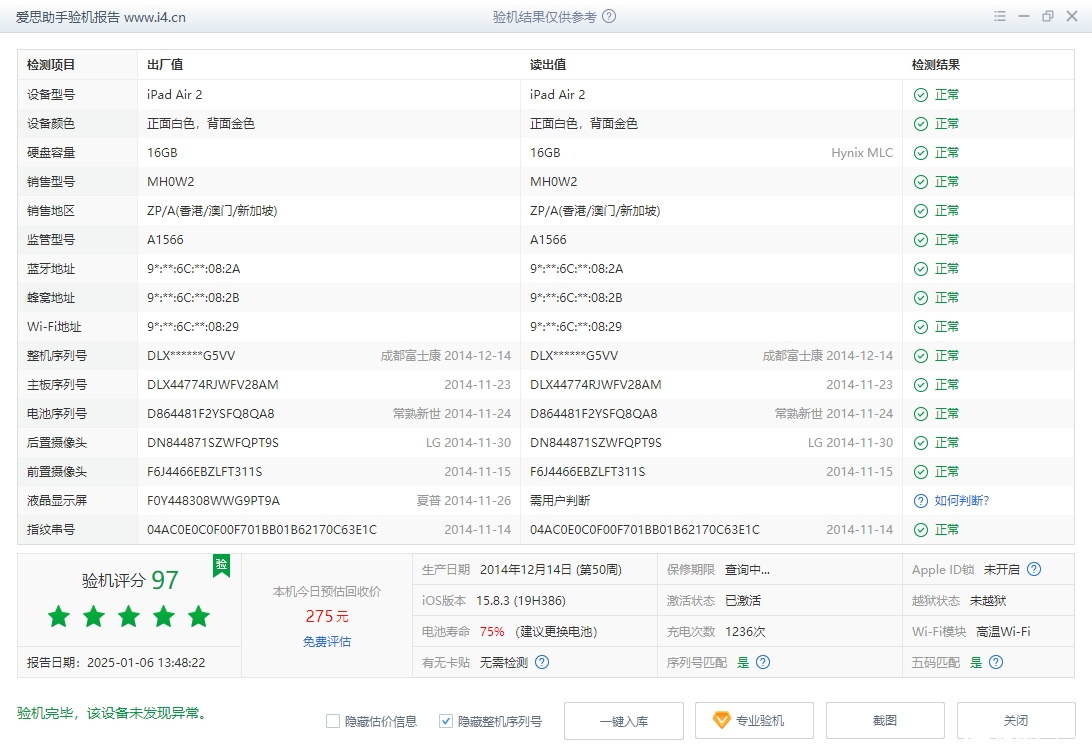This screenshot has width=1092, height=756.
Task: Click the check icon in 销售型号 row
Action: click(x=921, y=182)
